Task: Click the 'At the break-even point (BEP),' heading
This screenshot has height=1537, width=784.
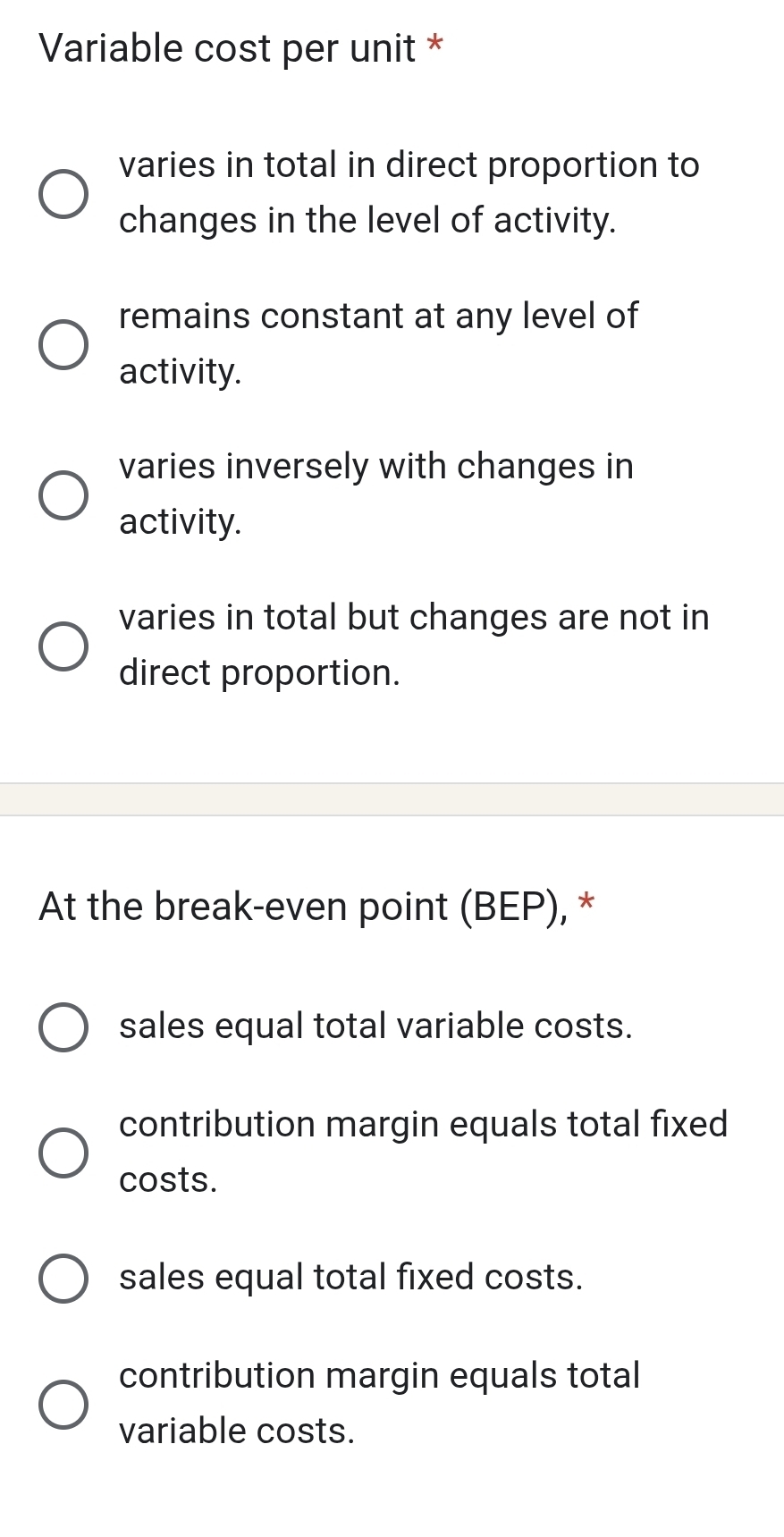Action: 304,907
